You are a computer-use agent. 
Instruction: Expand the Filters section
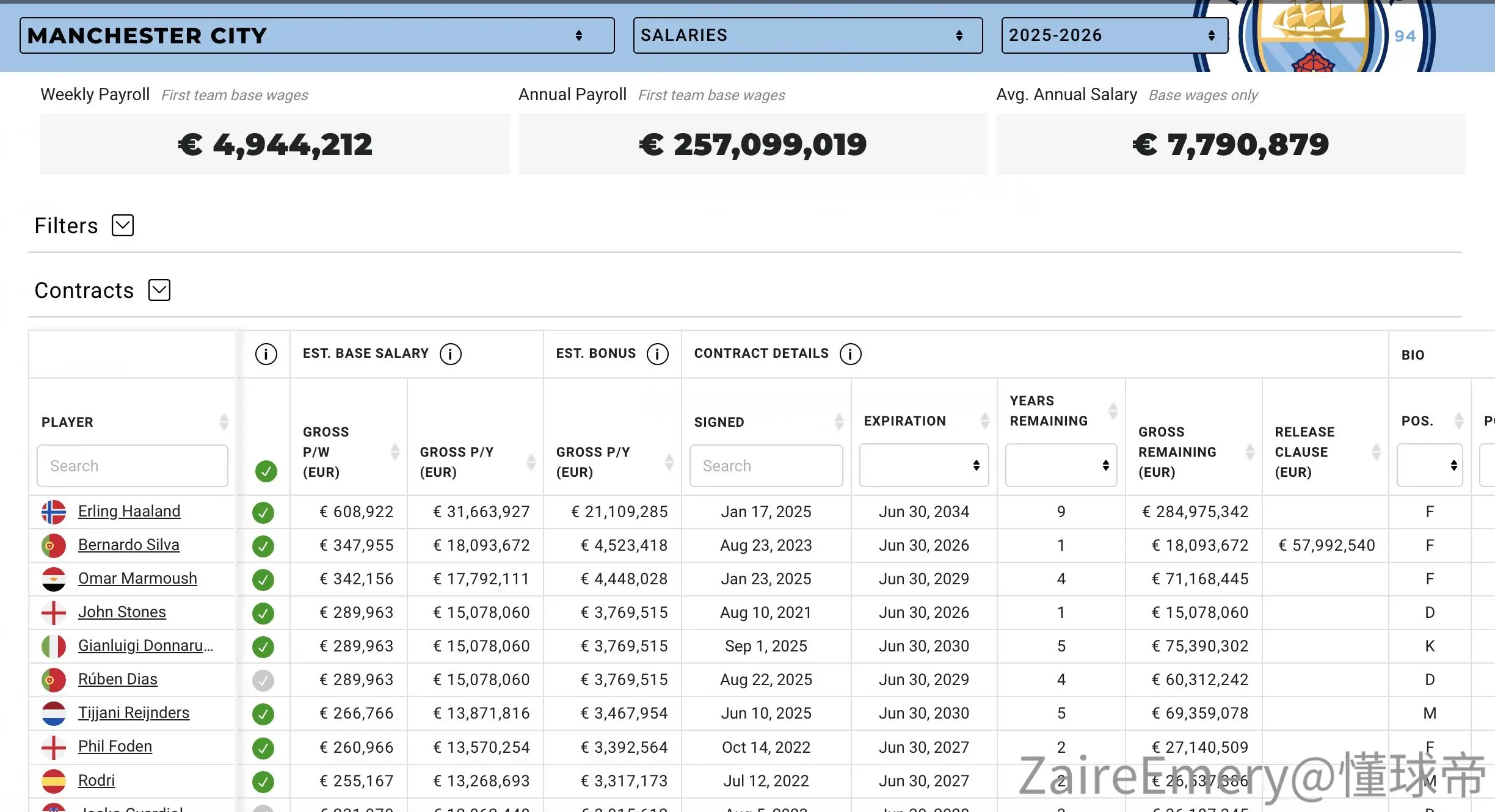[123, 225]
